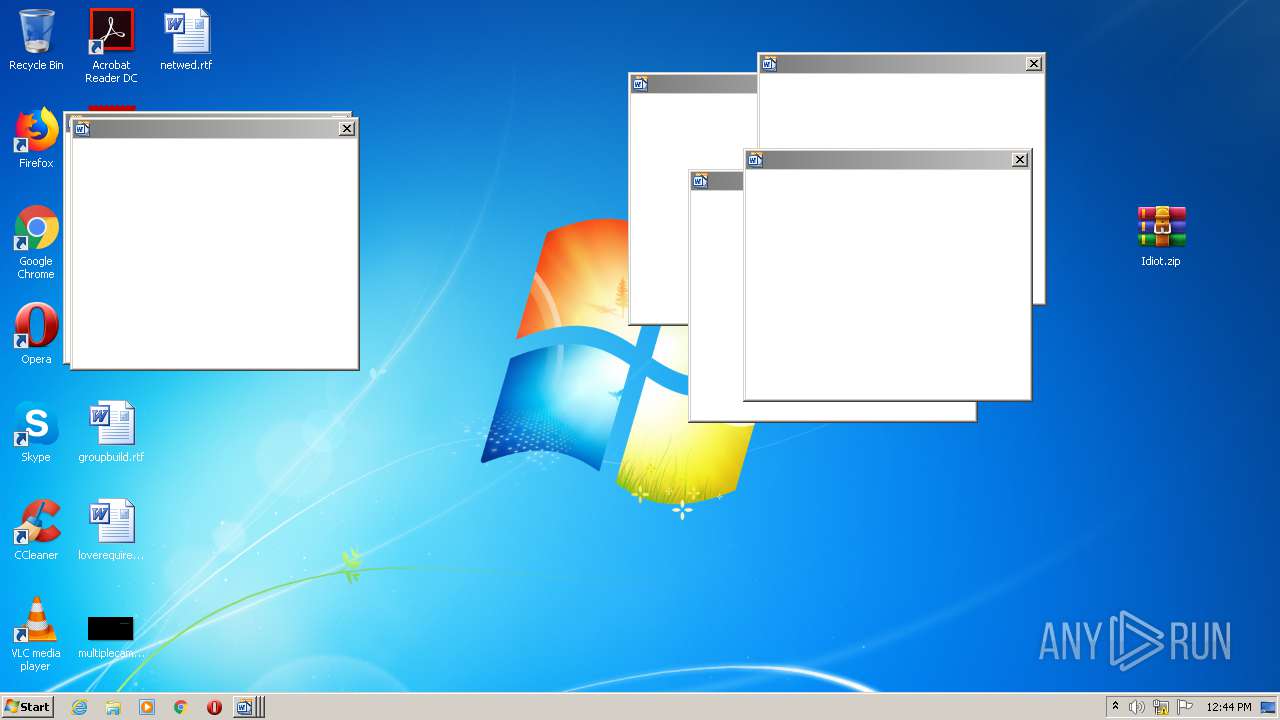This screenshot has height=720, width=1280.
Task: Open Action Center flag tray icon
Action: 1185,707
